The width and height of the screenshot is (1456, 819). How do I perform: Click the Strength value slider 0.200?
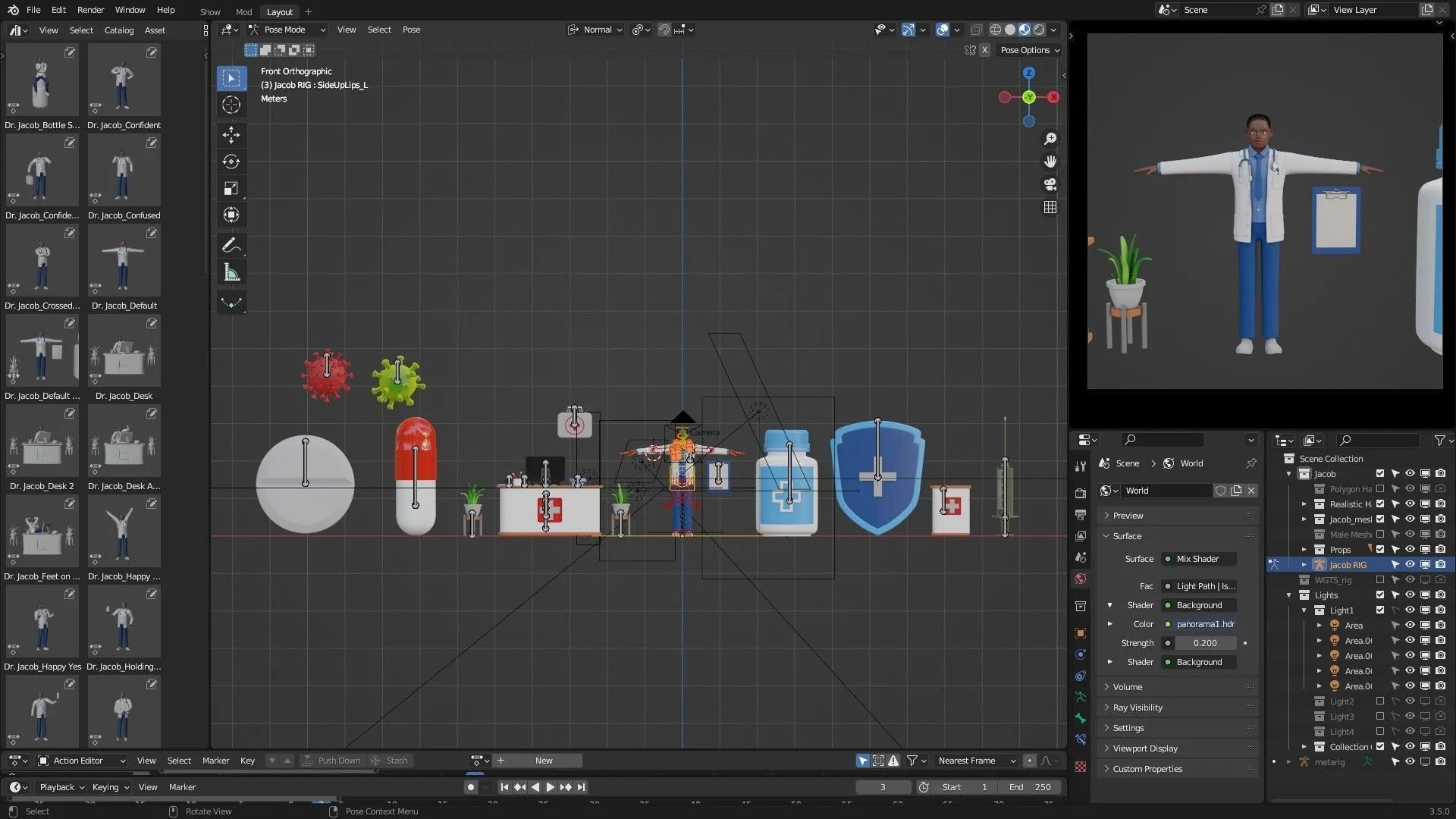coord(1204,643)
